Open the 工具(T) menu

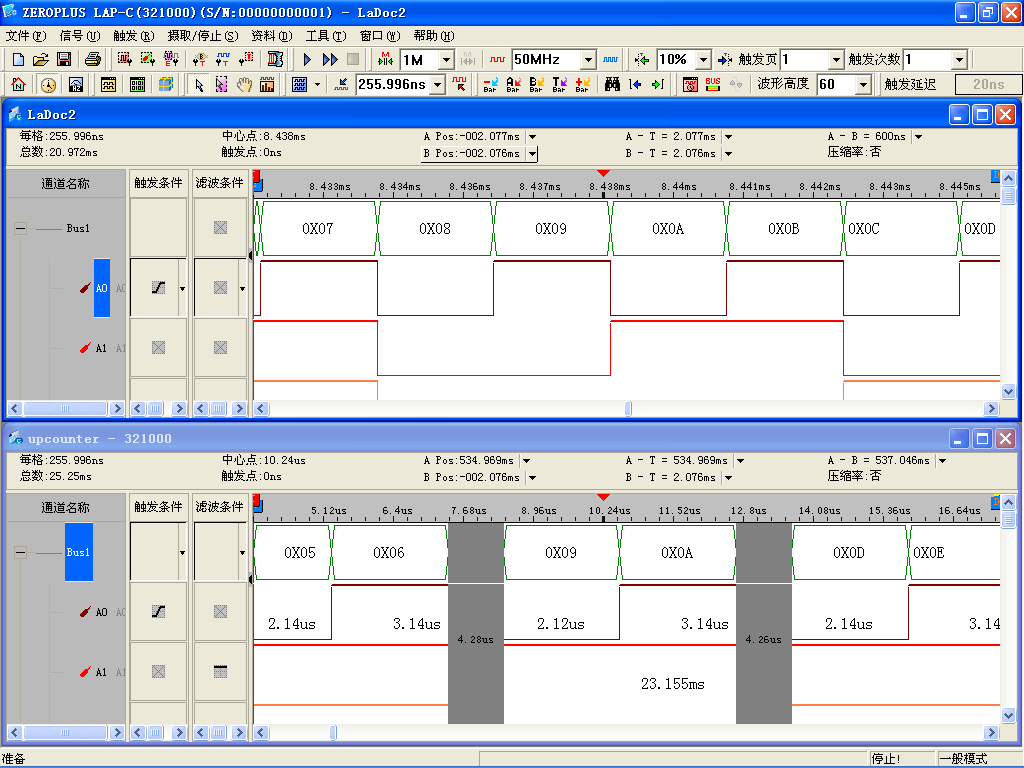325,35
